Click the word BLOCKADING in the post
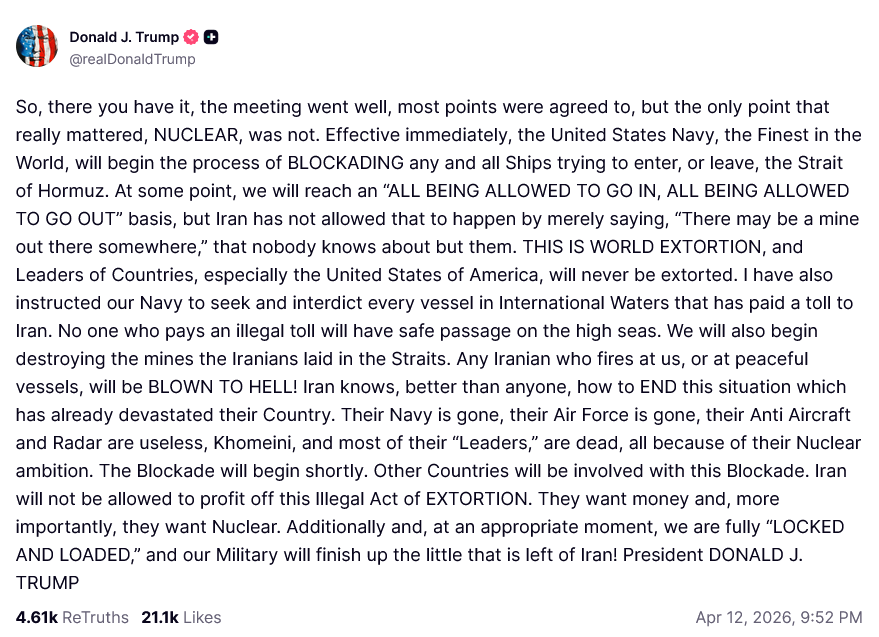 point(348,163)
